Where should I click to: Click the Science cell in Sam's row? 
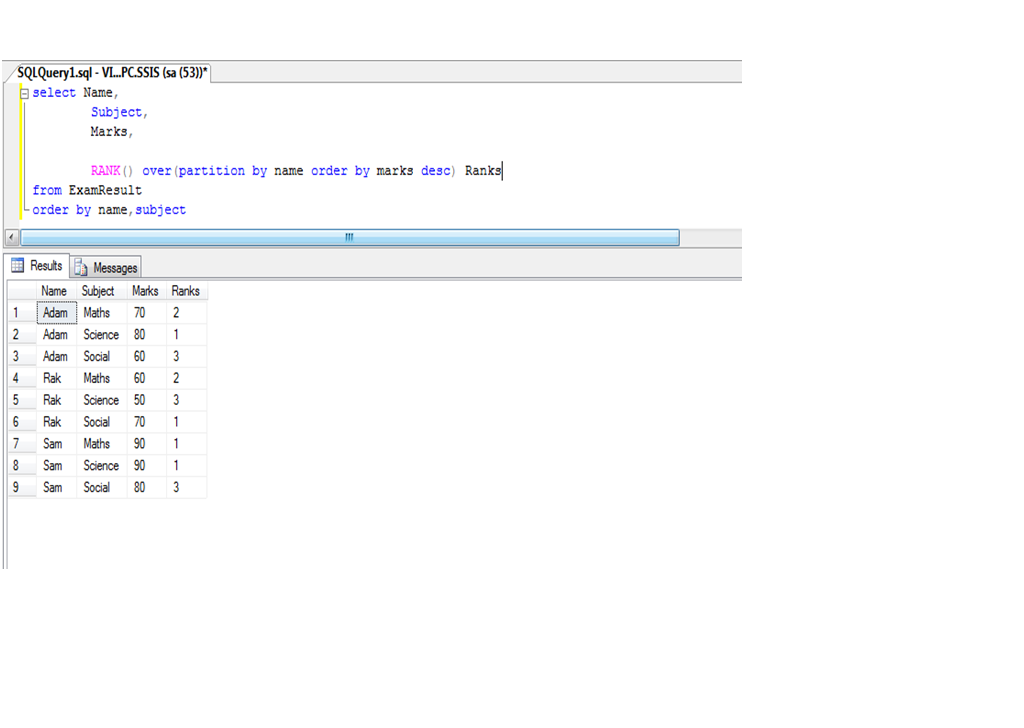pos(101,465)
